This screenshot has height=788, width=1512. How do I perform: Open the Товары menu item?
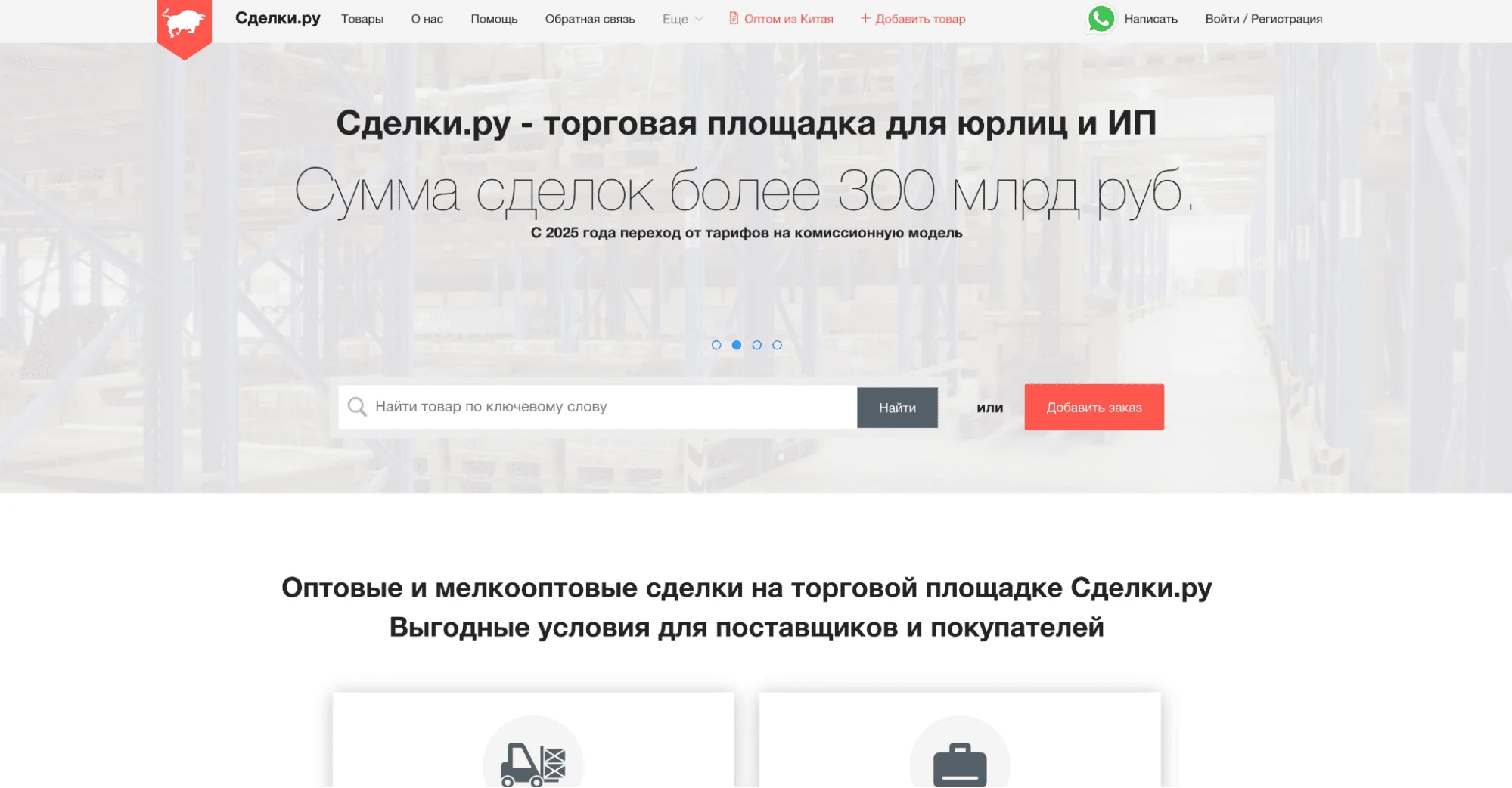[x=362, y=19]
